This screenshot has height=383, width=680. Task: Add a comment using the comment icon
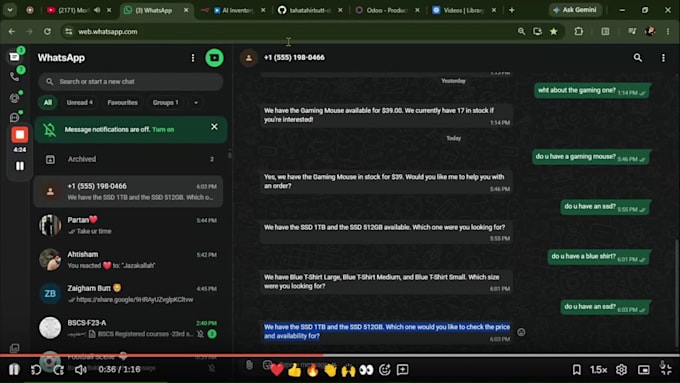402,370
